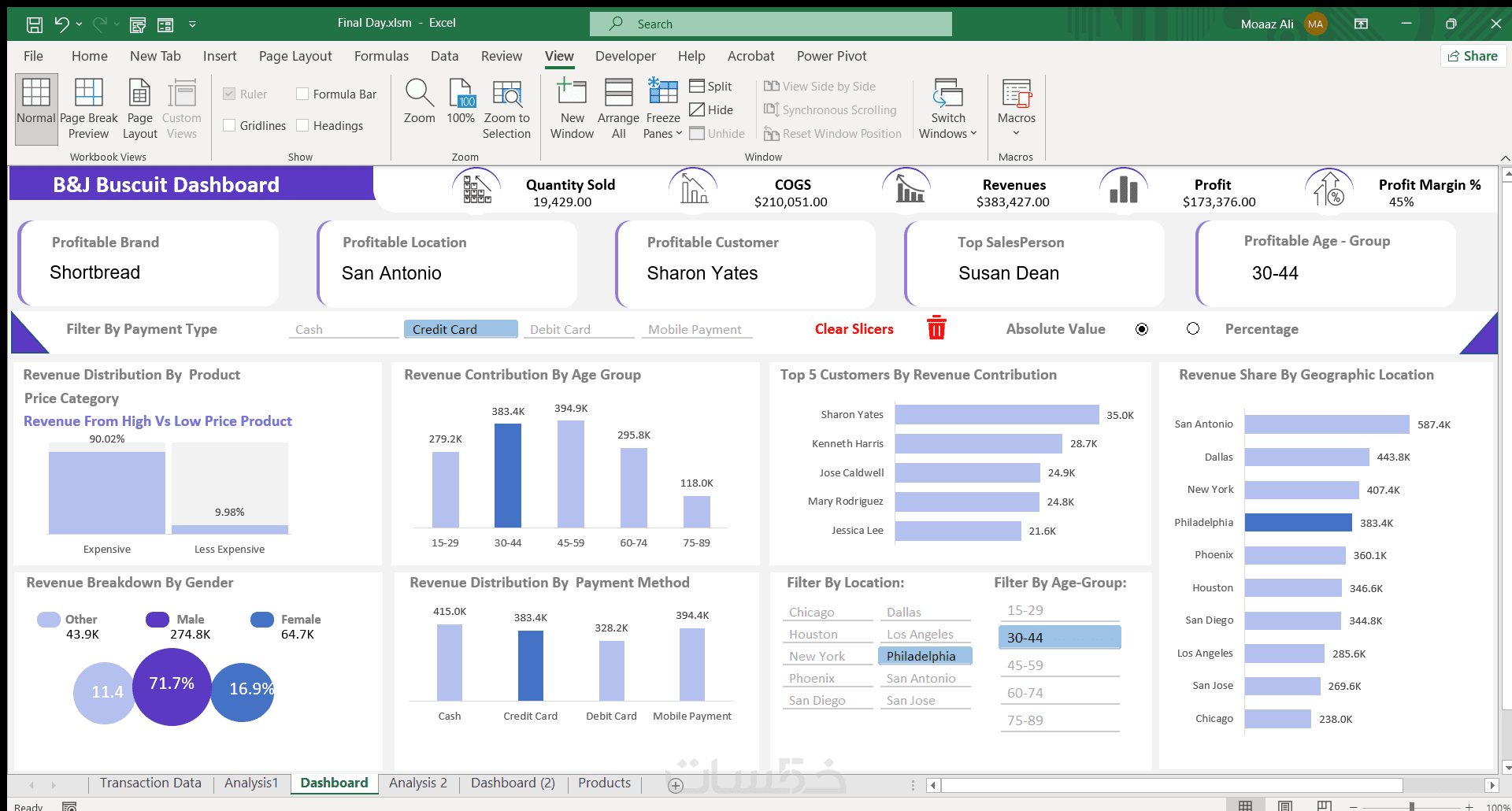Select 30-44 age-group slicer

click(1060, 637)
